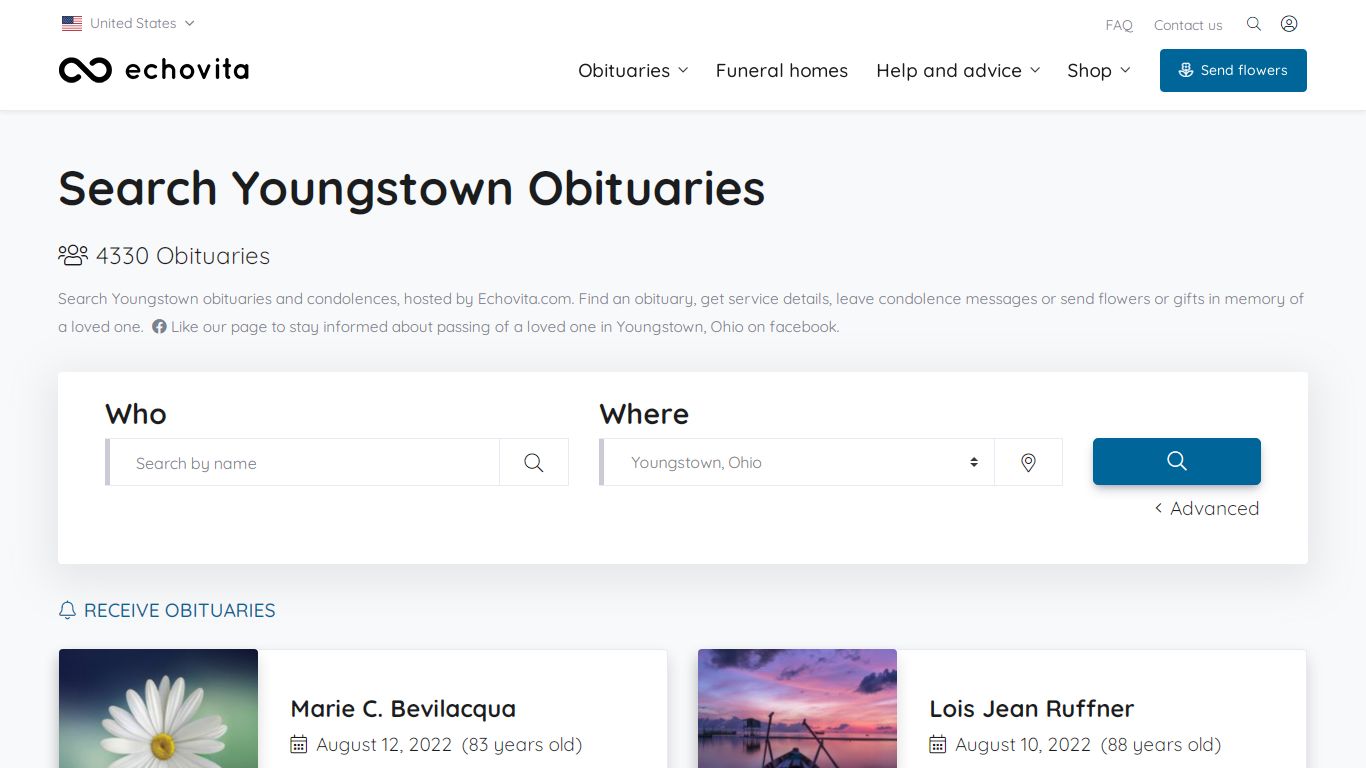Viewport: 1366px width, 768px height.
Task: Open the FAQ link
Action: tap(1119, 25)
